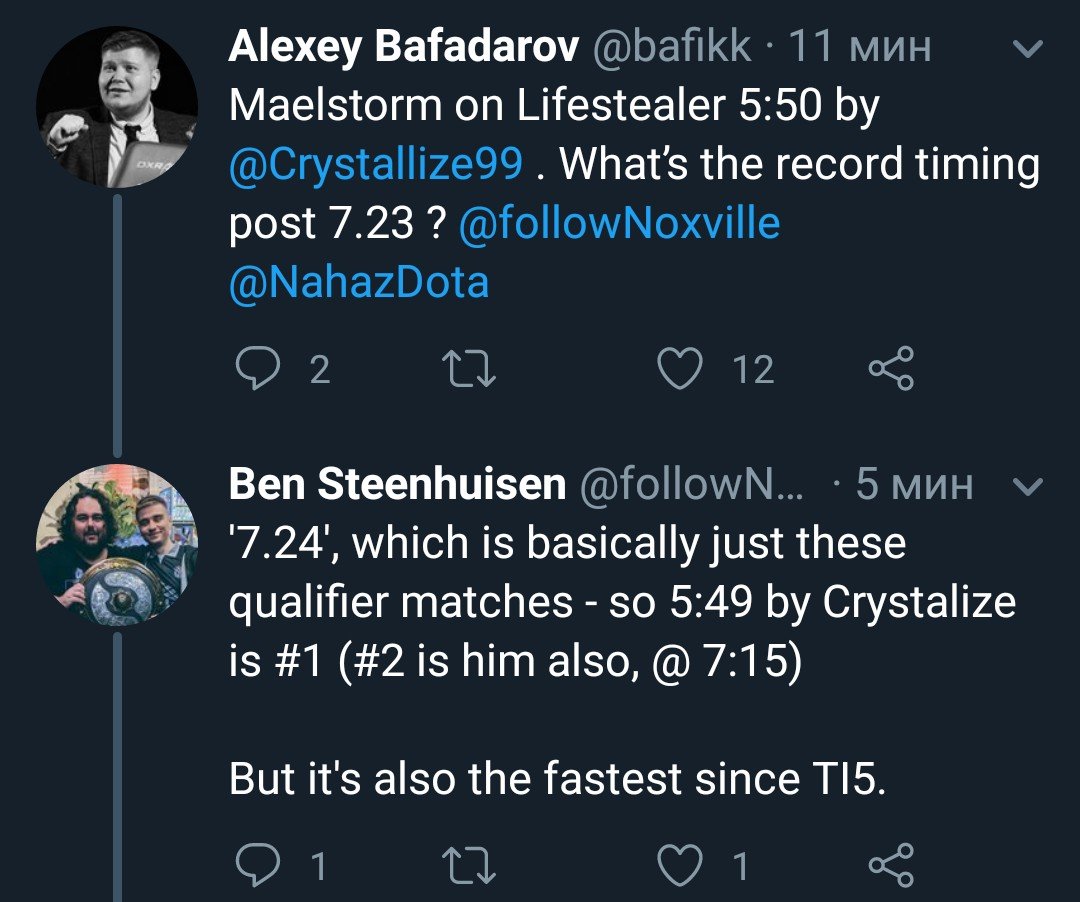Like the tweet with 12 likes
Screen dimensions: 1080x902
(x=683, y=370)
